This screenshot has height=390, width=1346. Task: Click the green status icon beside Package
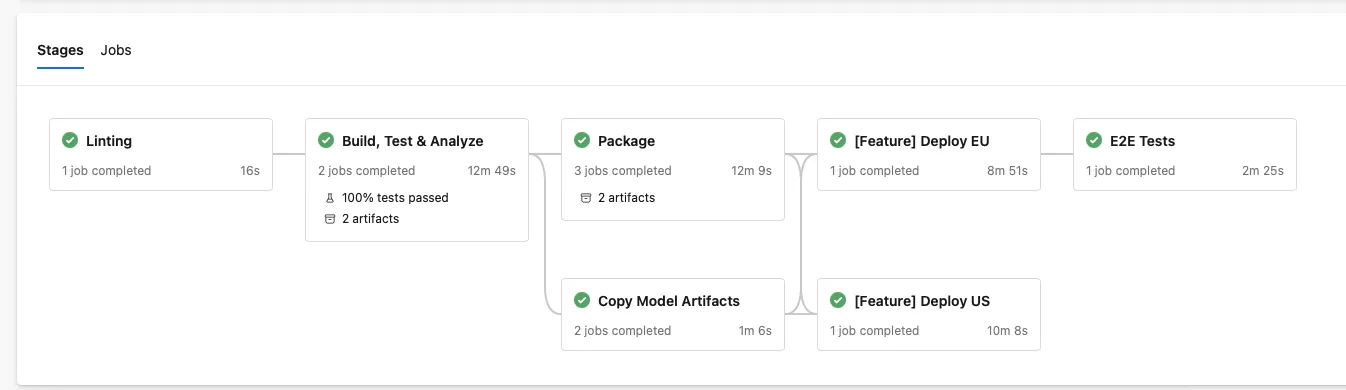coord(582,141)
